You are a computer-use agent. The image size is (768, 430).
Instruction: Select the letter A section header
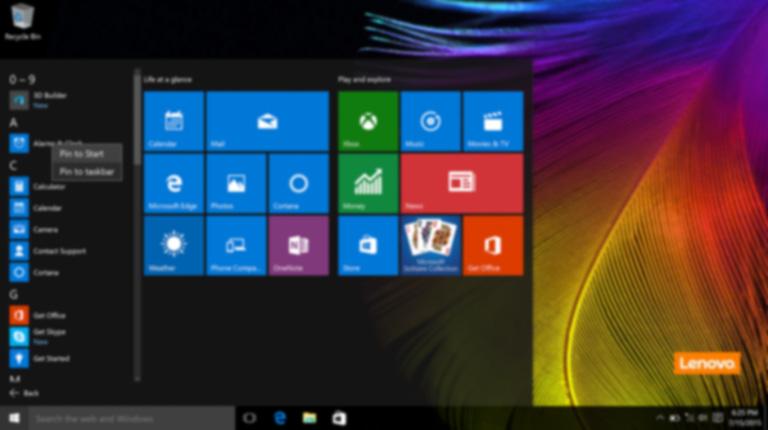pyautogui.click(x=13, y=122)
